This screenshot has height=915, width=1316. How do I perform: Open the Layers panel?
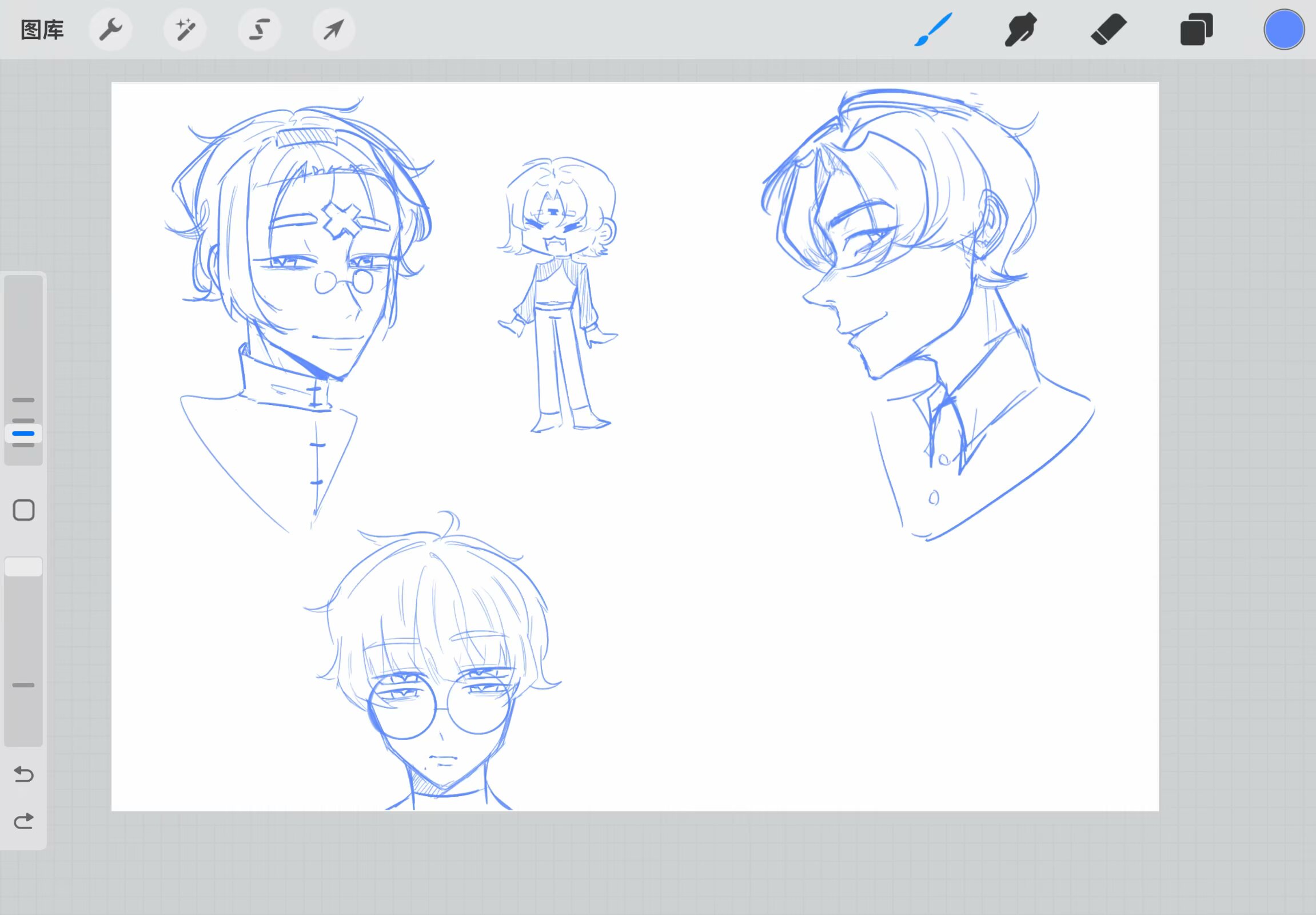click(1196, 30)
